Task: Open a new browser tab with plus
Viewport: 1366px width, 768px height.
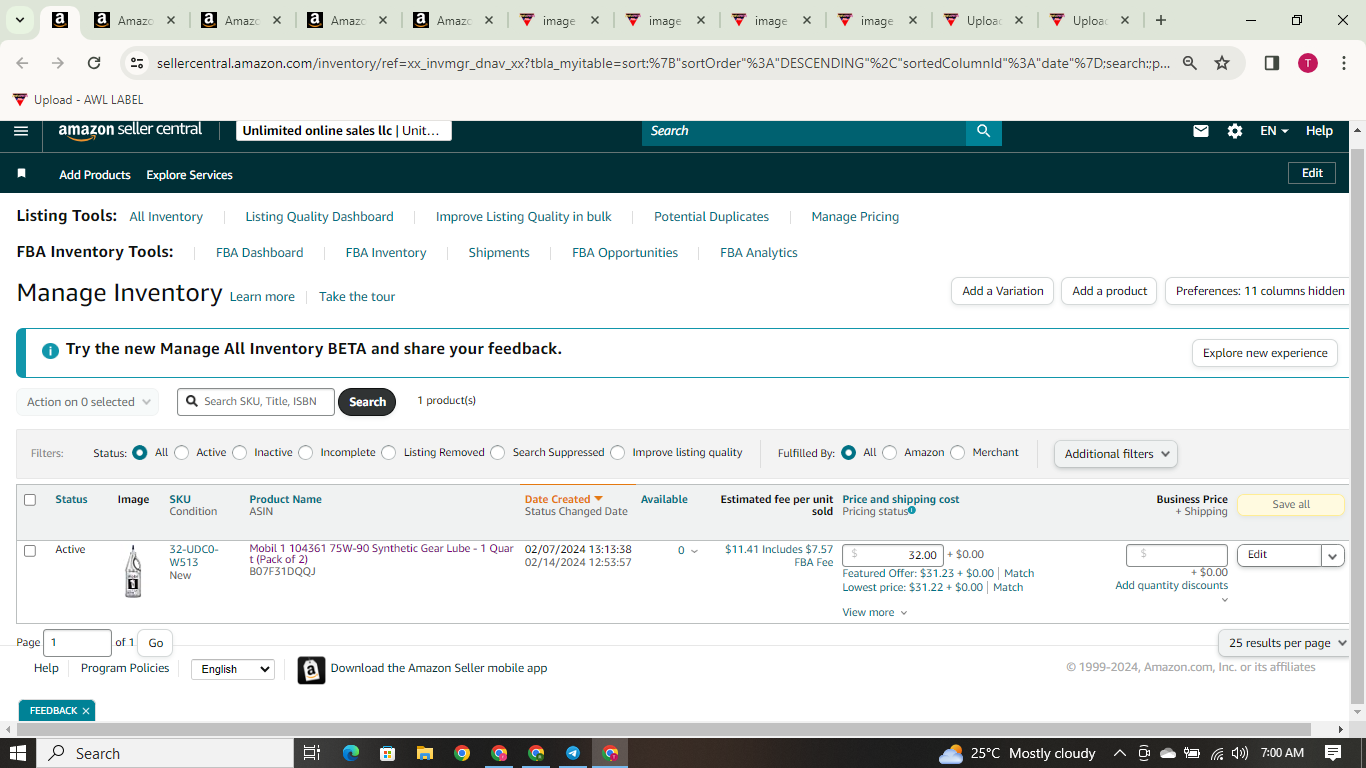Action: tap(1161, 20)
